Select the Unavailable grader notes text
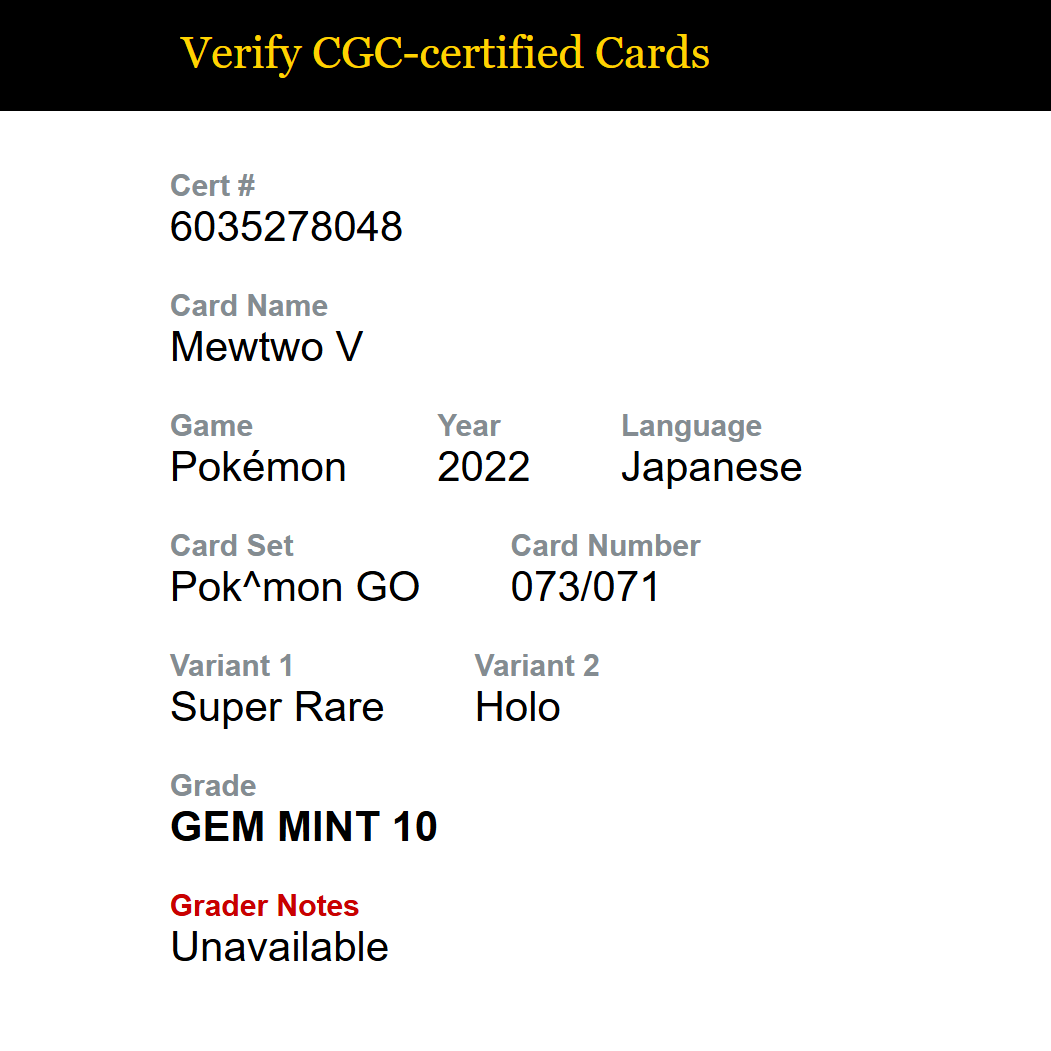 280,946
